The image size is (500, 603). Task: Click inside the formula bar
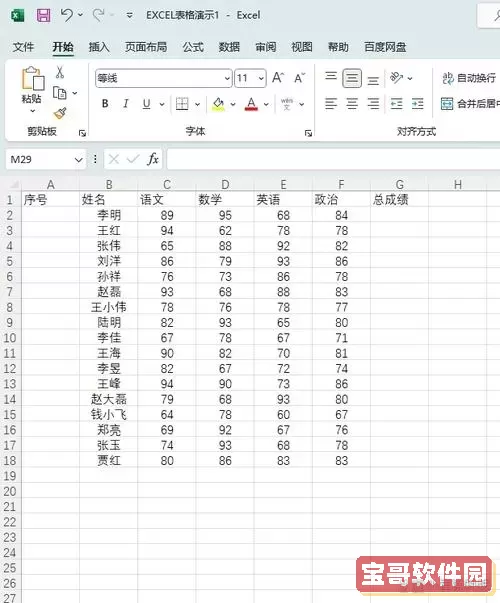(333, 159)
